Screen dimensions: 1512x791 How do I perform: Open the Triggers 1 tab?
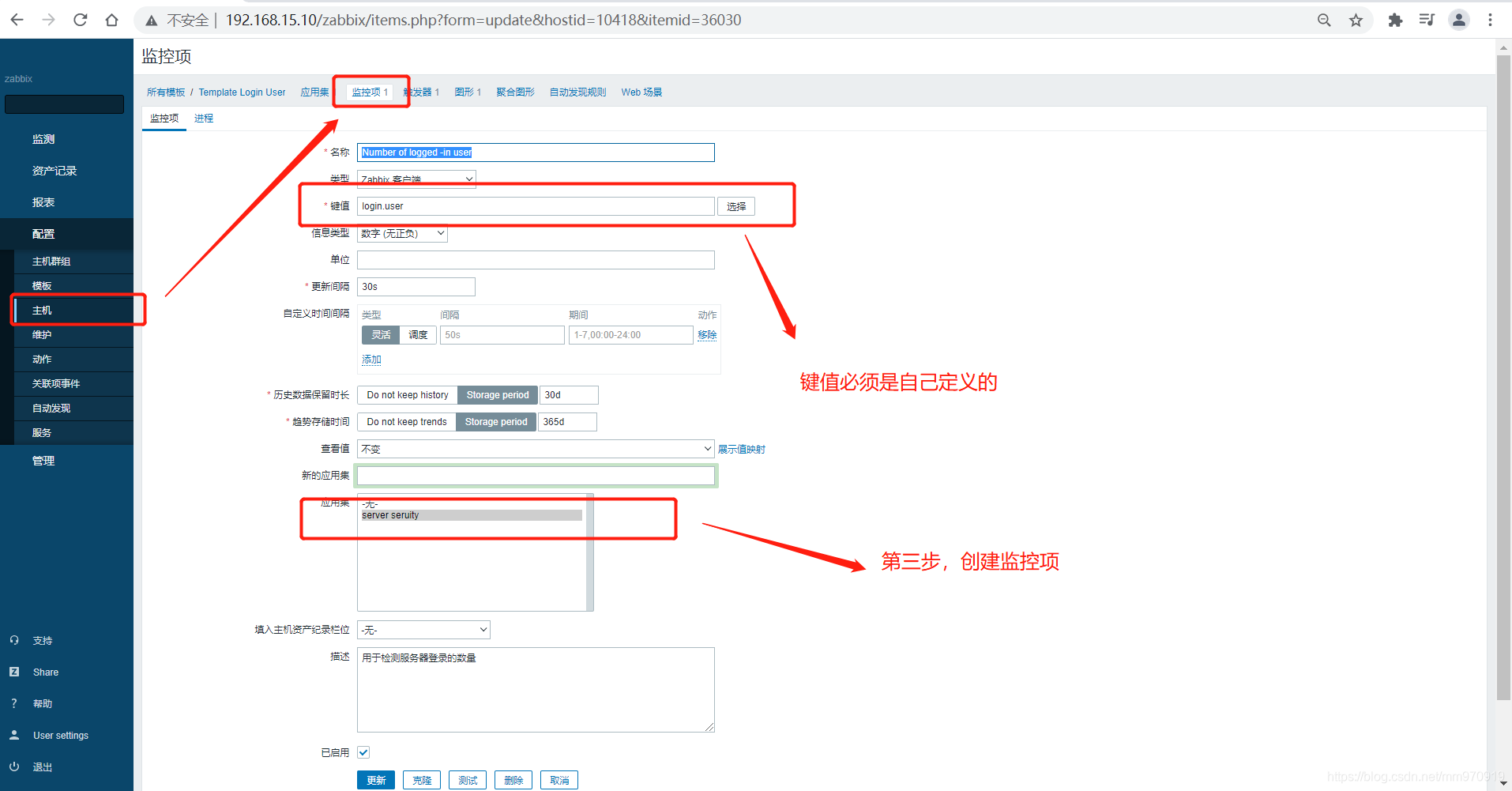pos(421,92)
